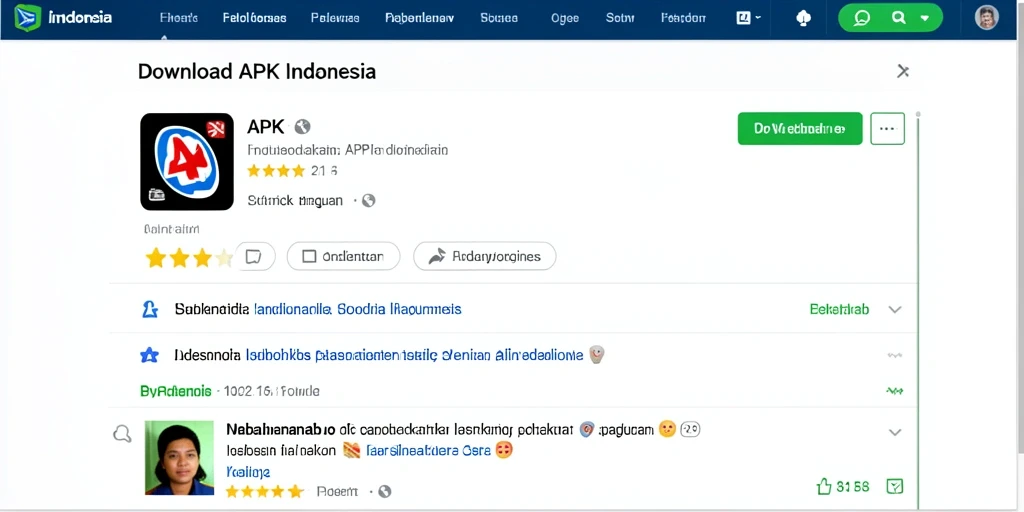Click the grey squiggle icon on second row

click(894, 356)
